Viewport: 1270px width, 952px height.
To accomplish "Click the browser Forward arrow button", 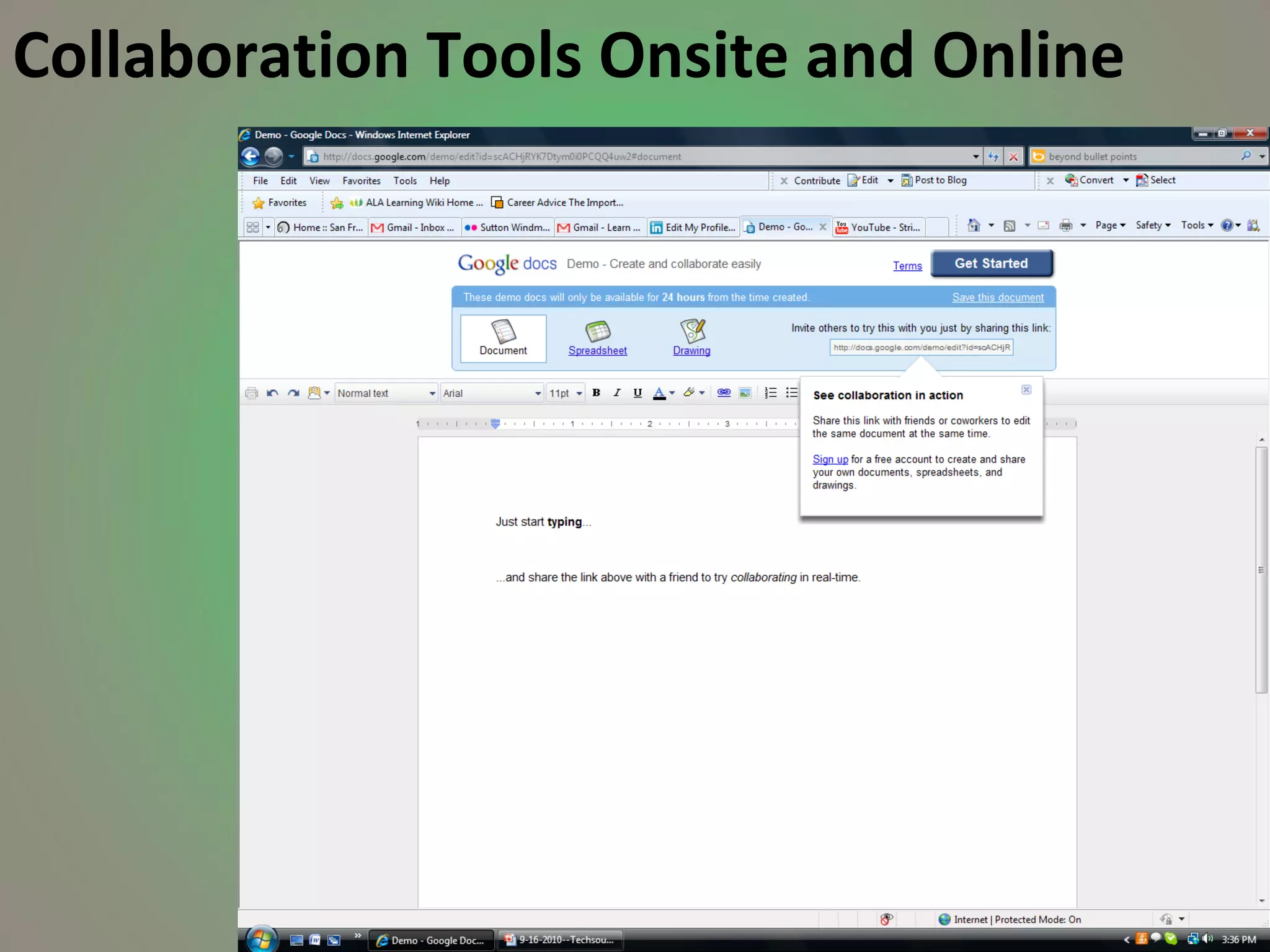I will [x=273, y=156].
